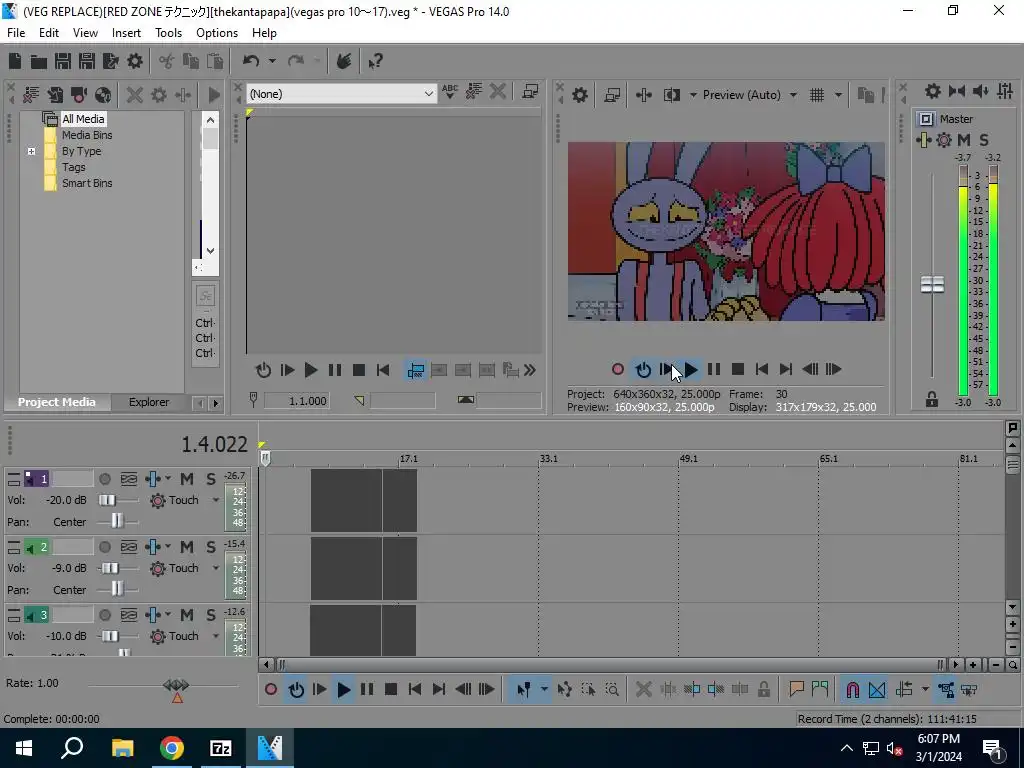Open the undo history dropdown arrow
The image size is (1024, 768).
pyautogui.click(x=272, y=61)
